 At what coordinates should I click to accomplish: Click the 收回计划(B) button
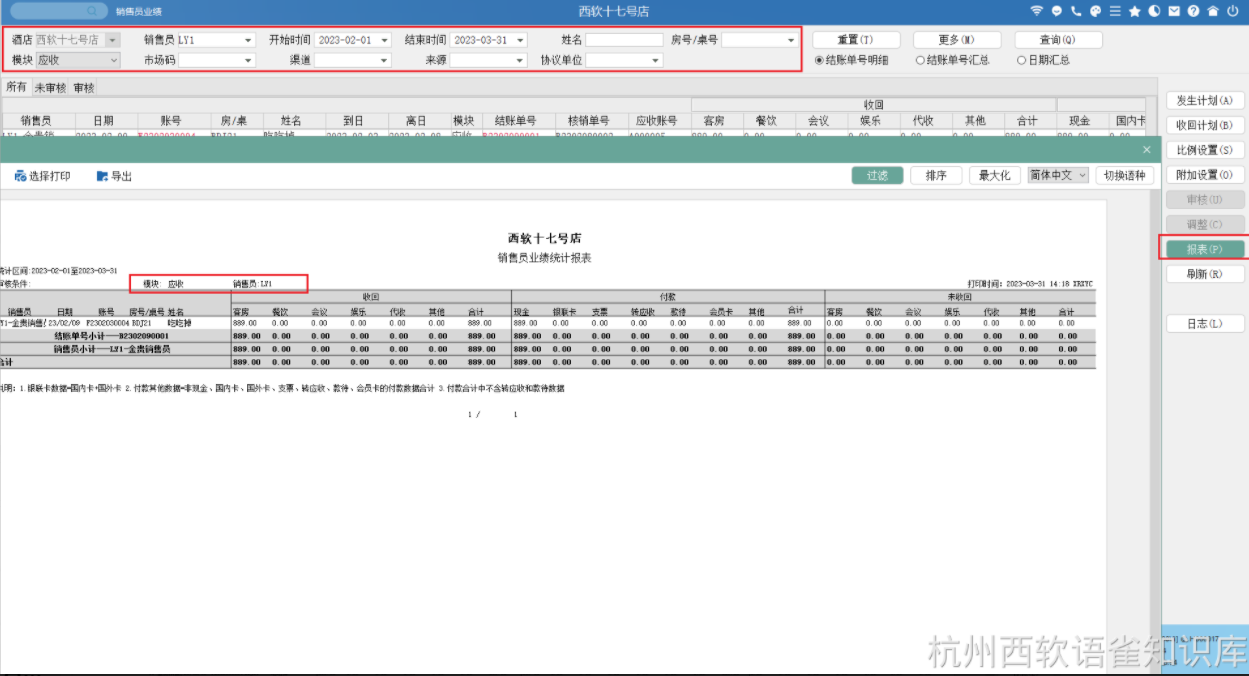tap(1205, 125)
